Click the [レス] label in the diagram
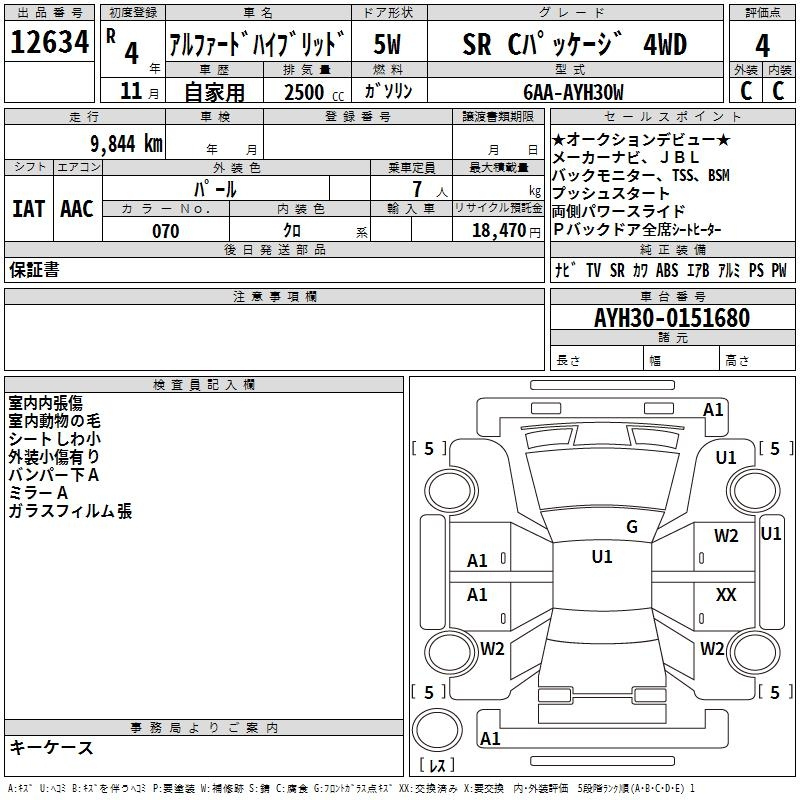The width and height of the screenshot is (800, 800). [x=437, y=766]
